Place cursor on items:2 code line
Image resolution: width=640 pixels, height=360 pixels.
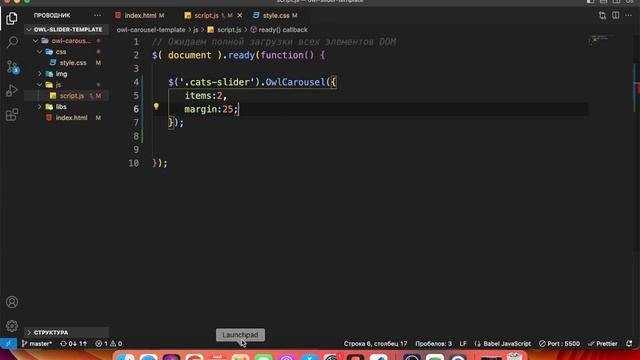tap(205, 96)
